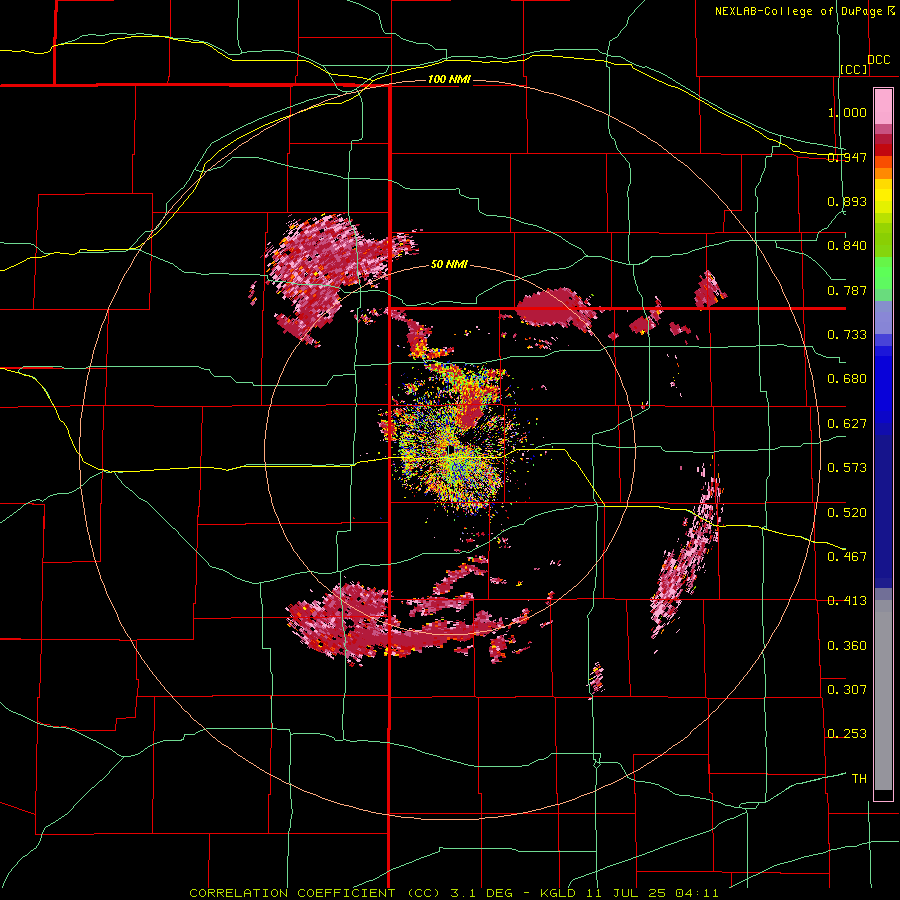The height and width of the screenshot is (900, 900).
Task: Click the DCC label above the color scale
Action: point(878,60)
